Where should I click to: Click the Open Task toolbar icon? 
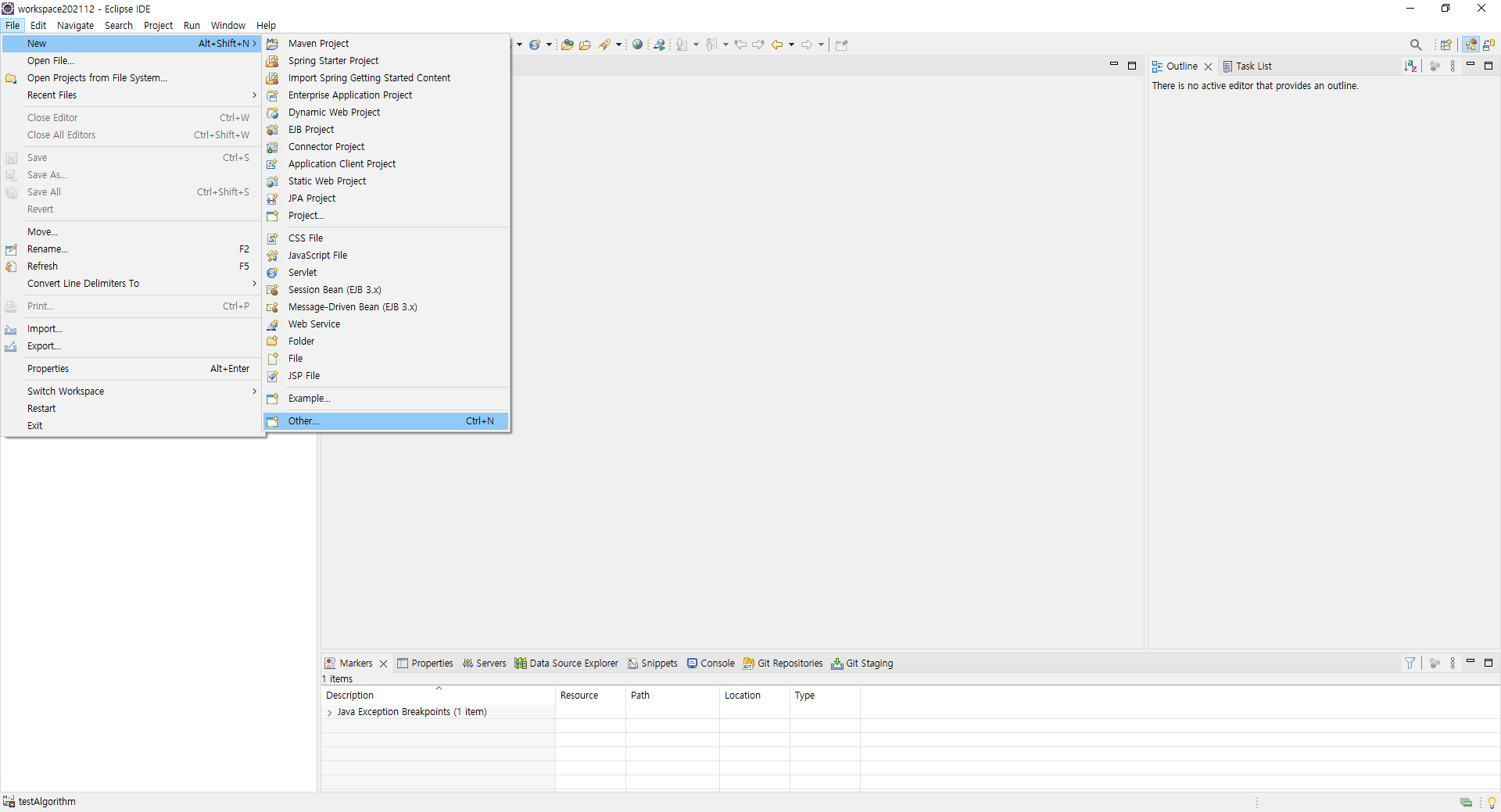585,45
